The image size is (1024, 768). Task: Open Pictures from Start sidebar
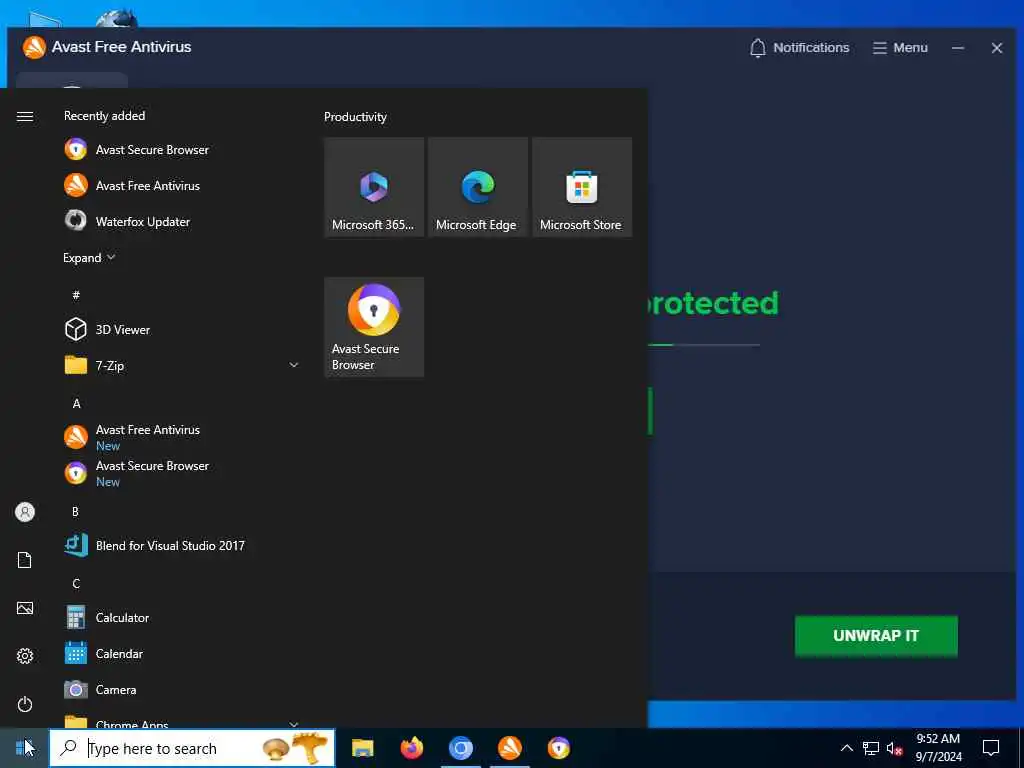tap(25, 608)
